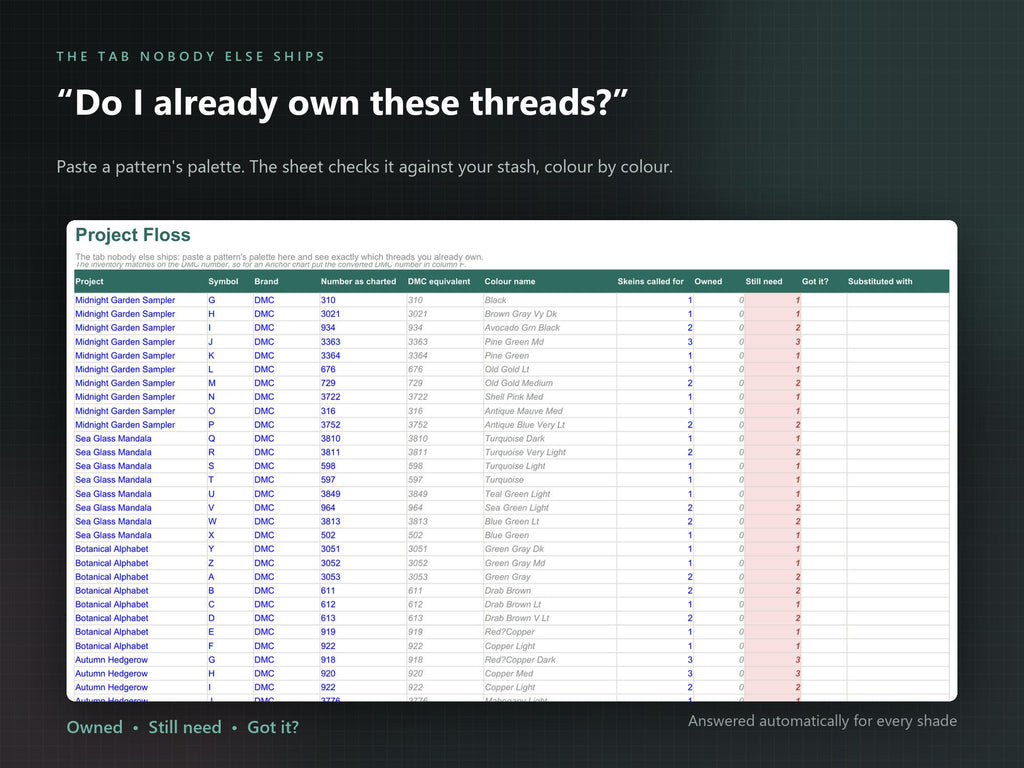Select the 'Pine Green Md' cell

[x=514, y=342]
